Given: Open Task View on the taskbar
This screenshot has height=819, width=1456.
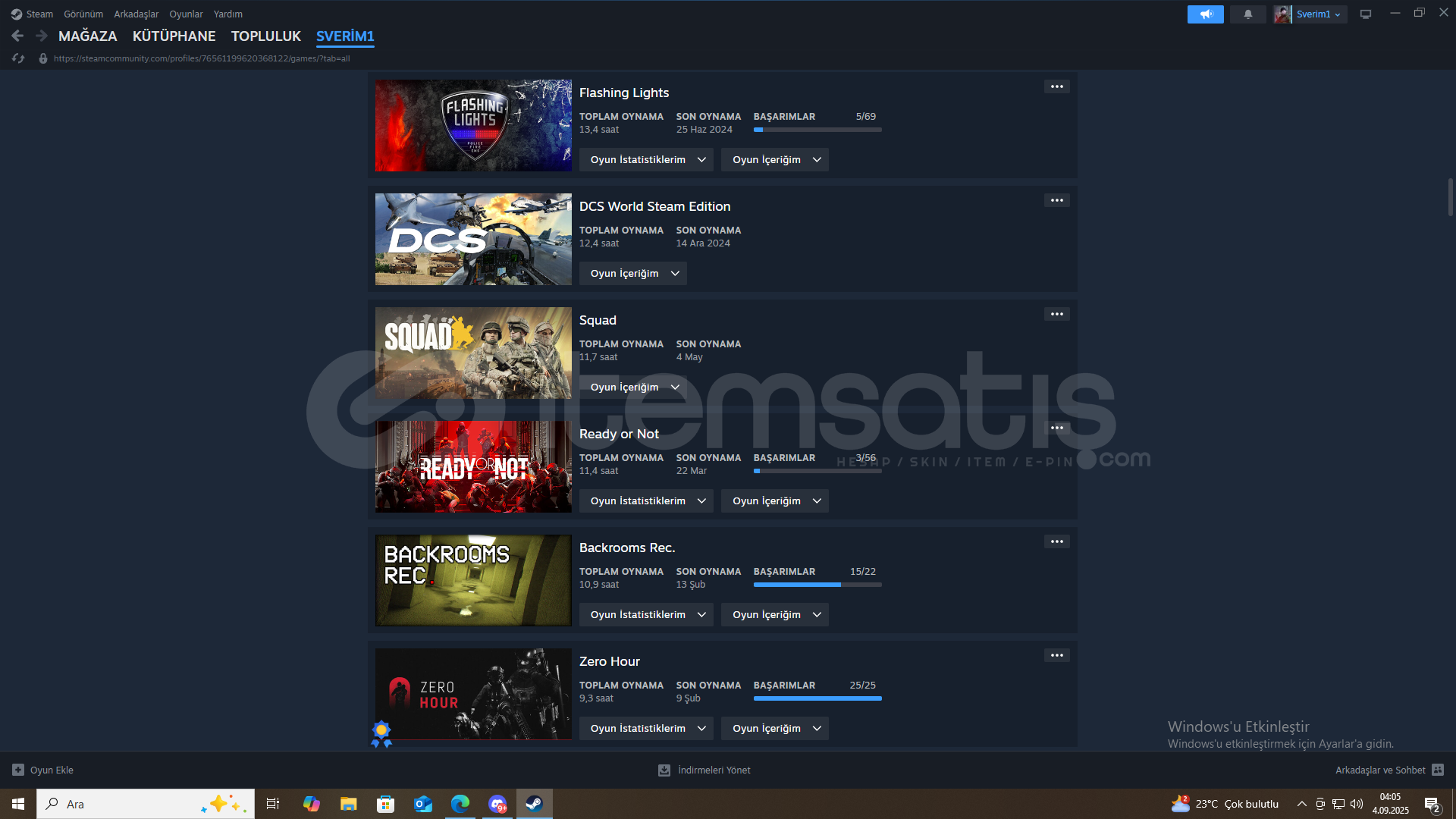Looking at the screenshot, I should tap(273, 804).
